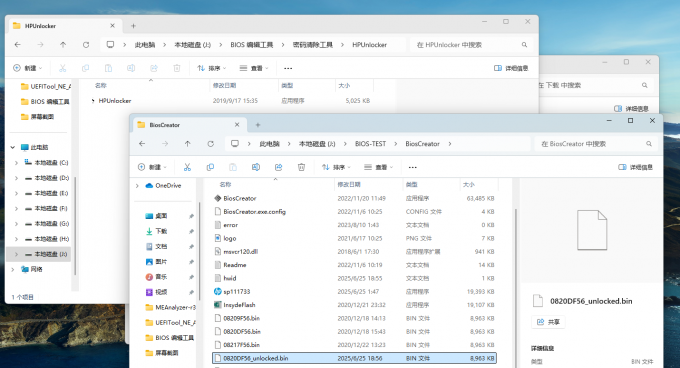Open the more options ellipsis in BiosCreator toolbar
Image resolution: width=680 pixels, height=368 pixels.
tap(412, 167)
